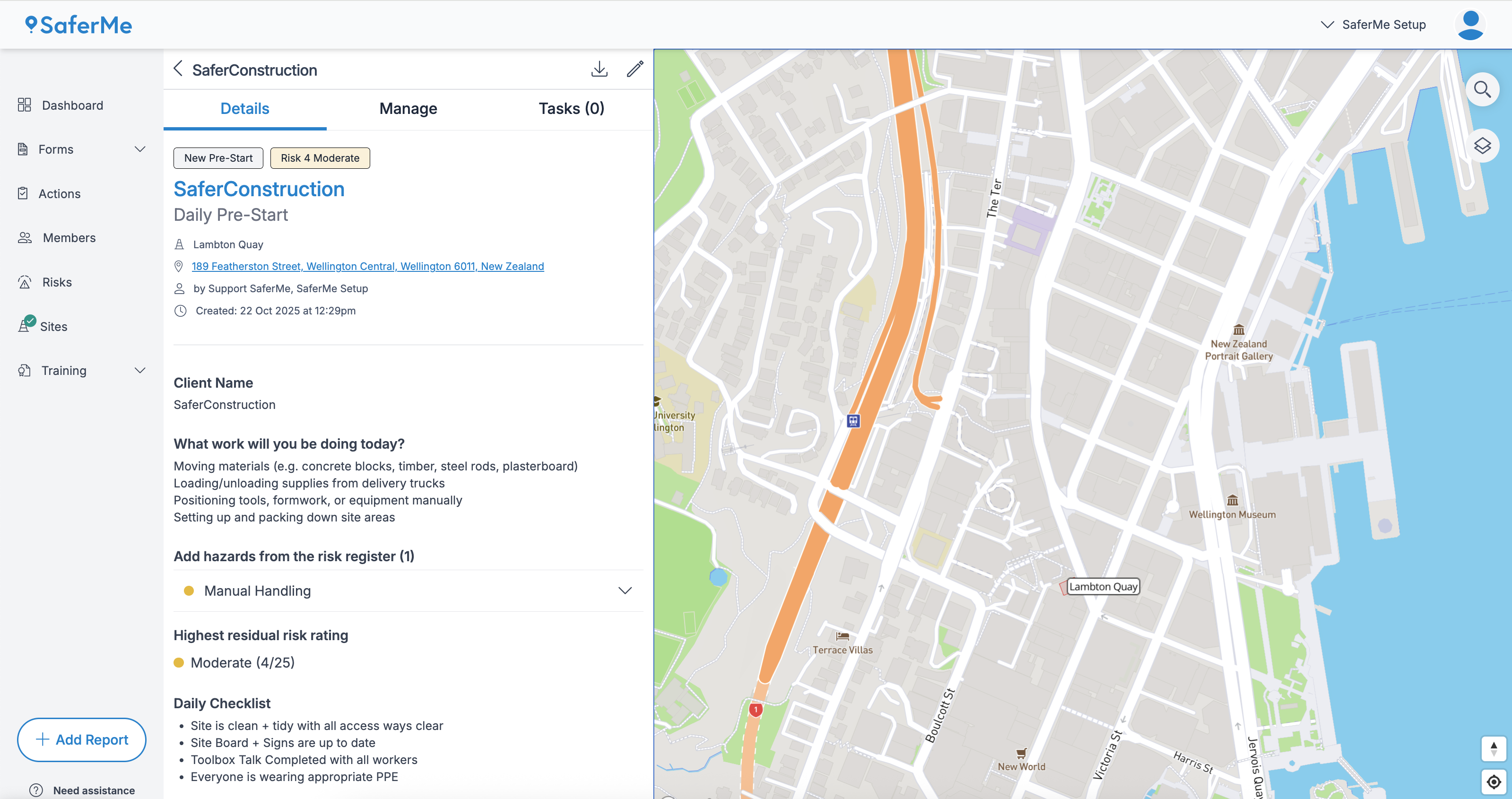The width and height of the screenshot is (1512, 799).
Task: Expand the Forms sidebar section
Action: click(x=139, y=149)
